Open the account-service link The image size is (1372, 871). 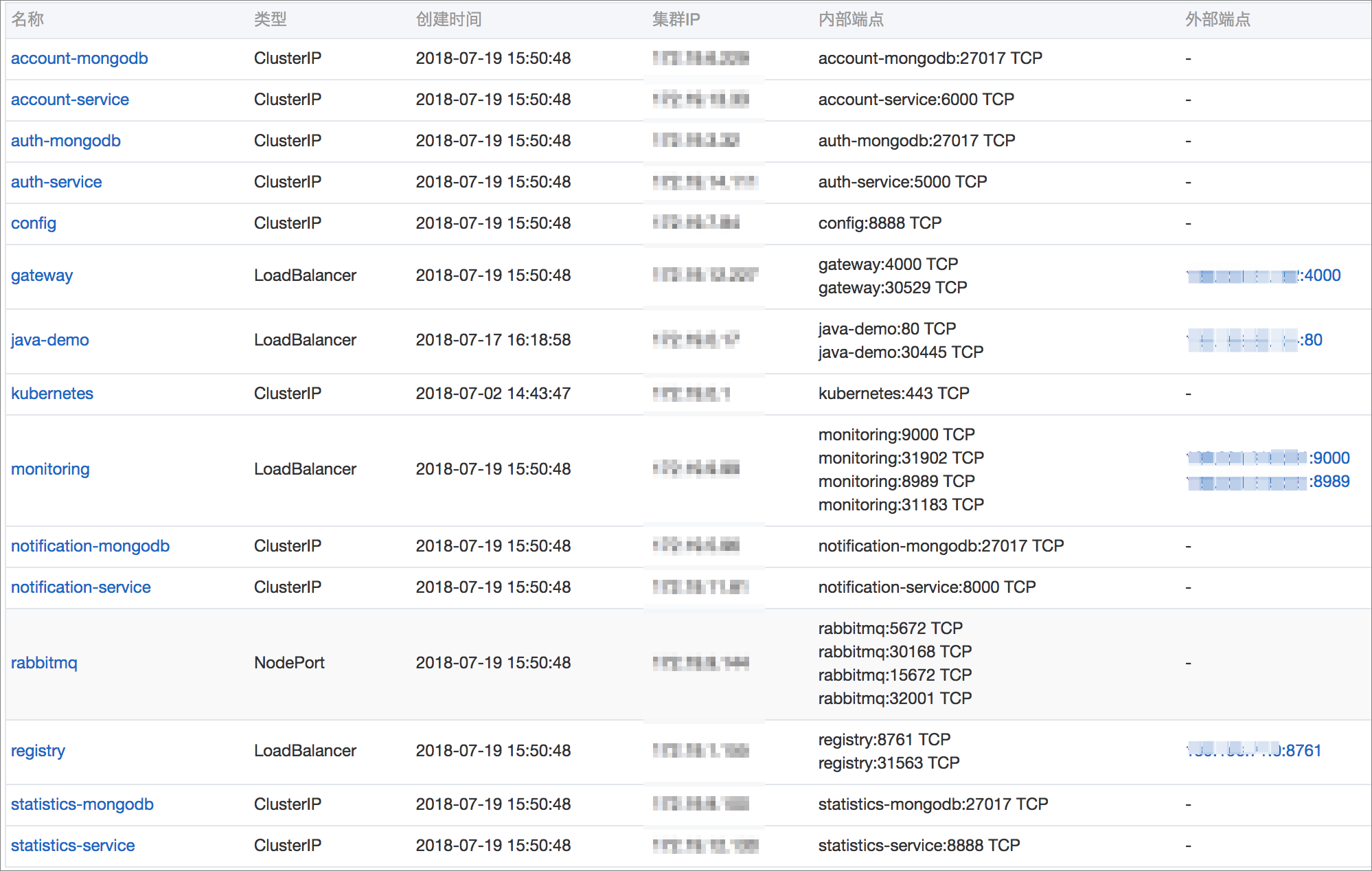pyautogui.click(x=70, y=100)
